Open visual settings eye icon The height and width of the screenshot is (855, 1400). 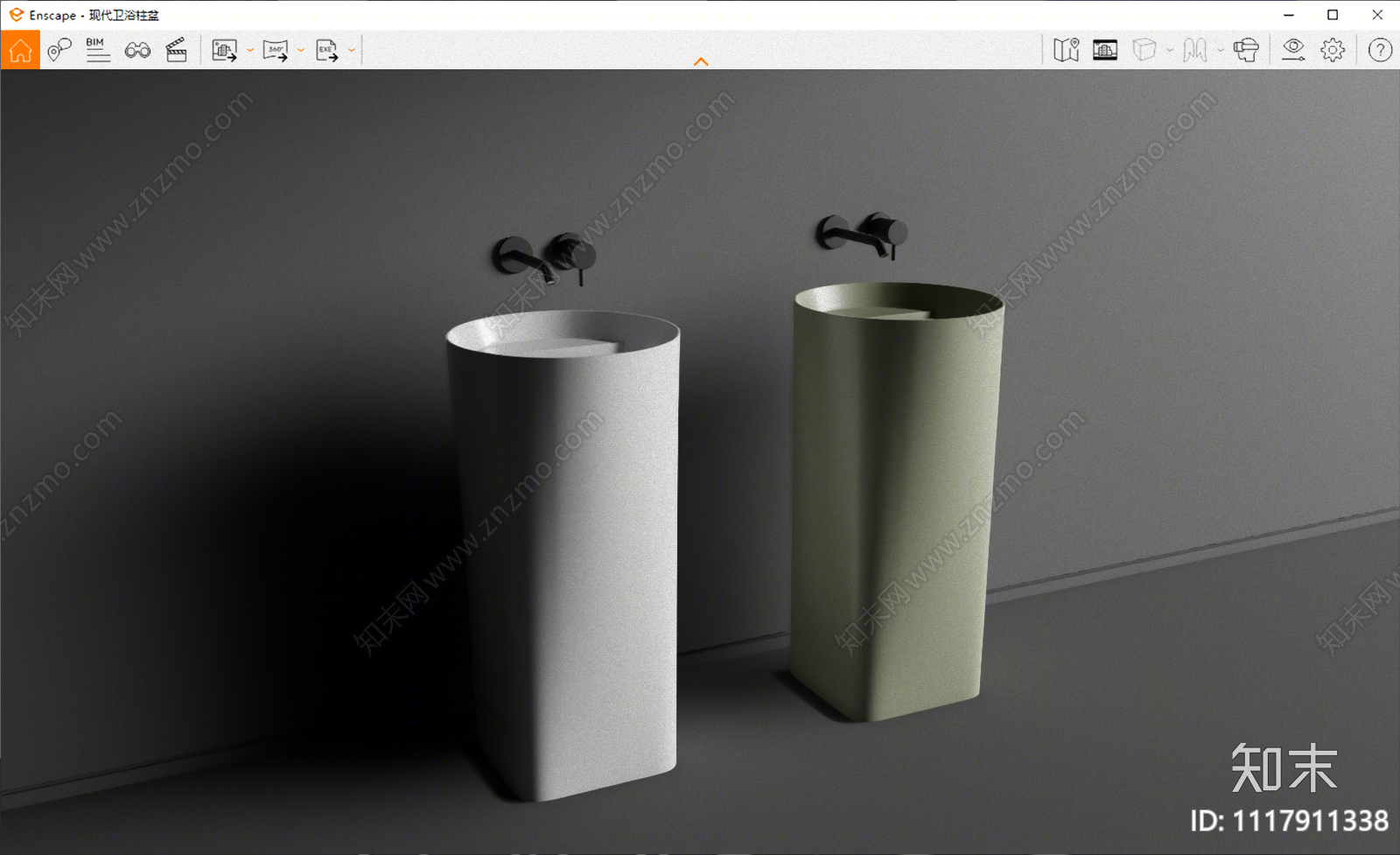(1293, 50)
